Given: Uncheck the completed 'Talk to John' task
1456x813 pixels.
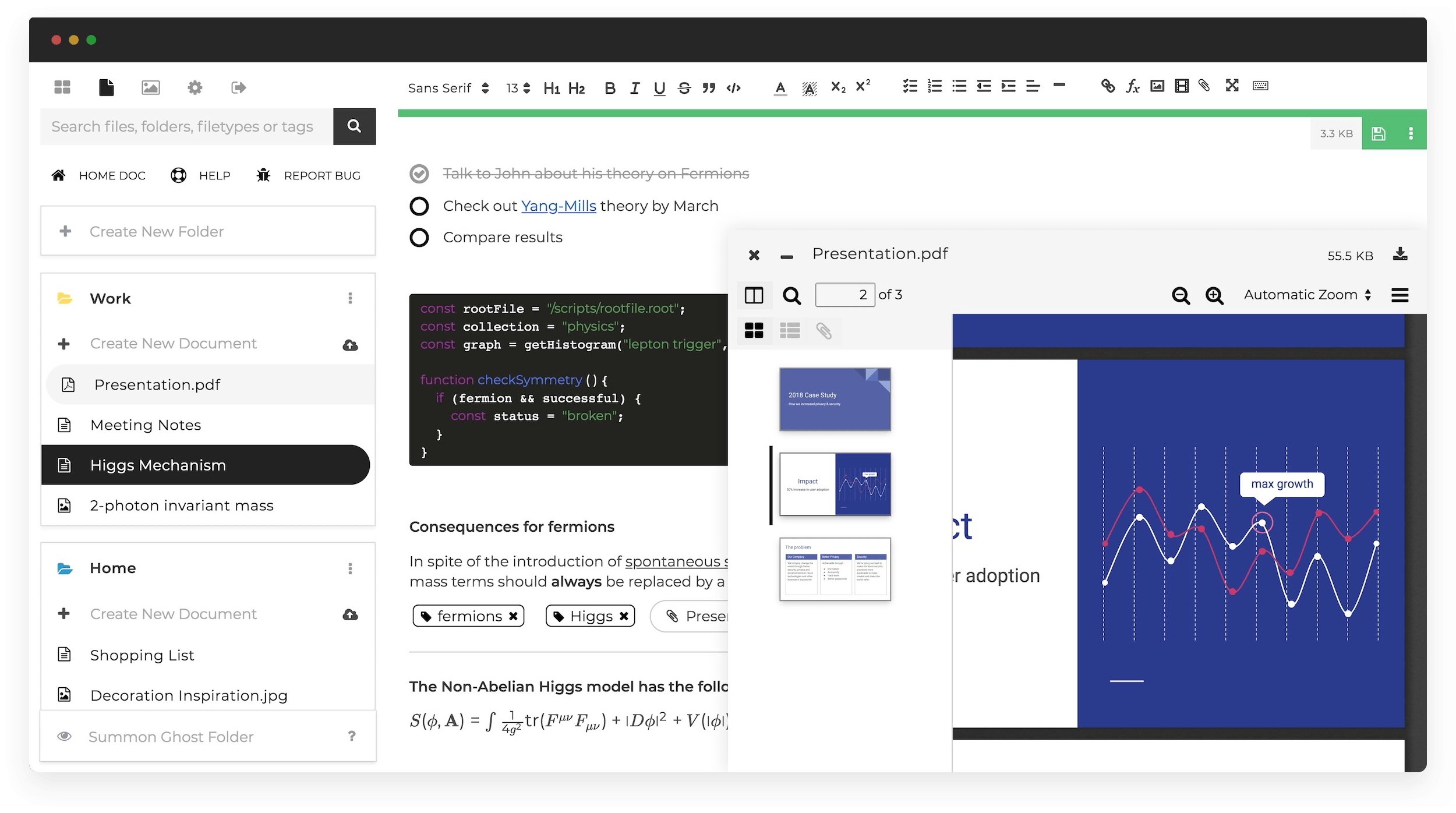Looking at the screenshot, I should (x=419, y=174).
